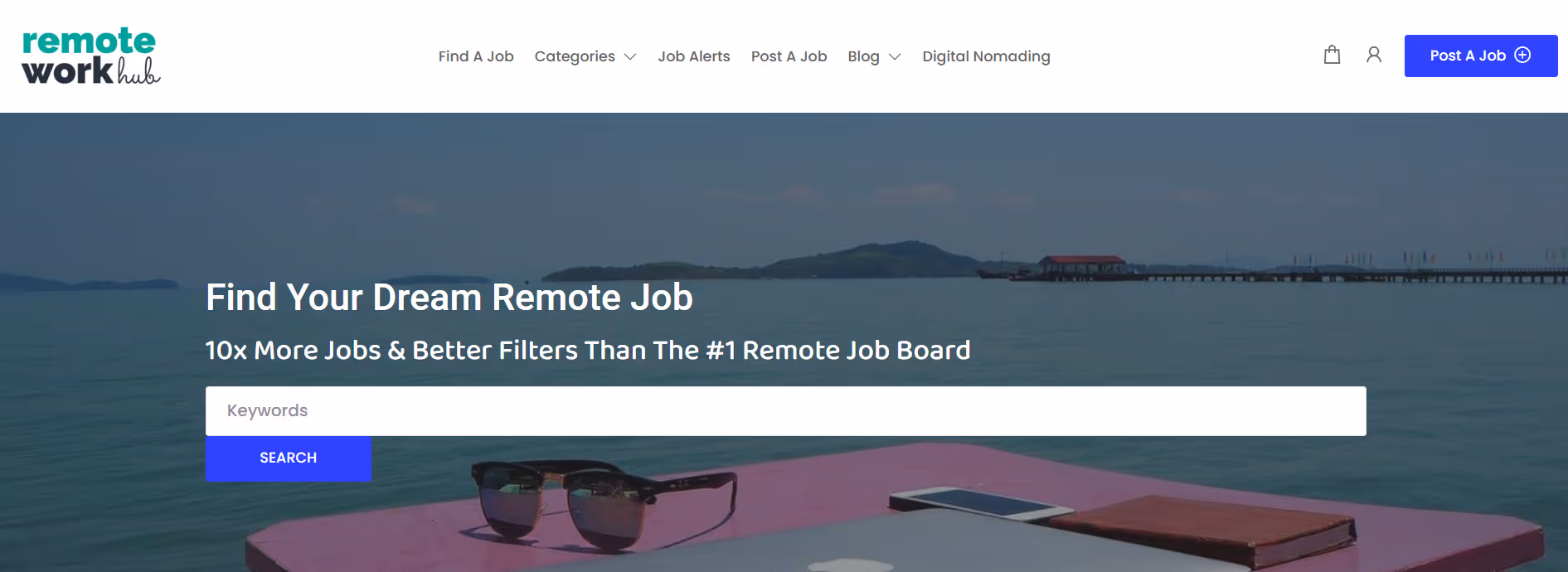This screenshot has width=1568, height=572.
Task: Open Digital Nomading menu link
Action: 986,56
